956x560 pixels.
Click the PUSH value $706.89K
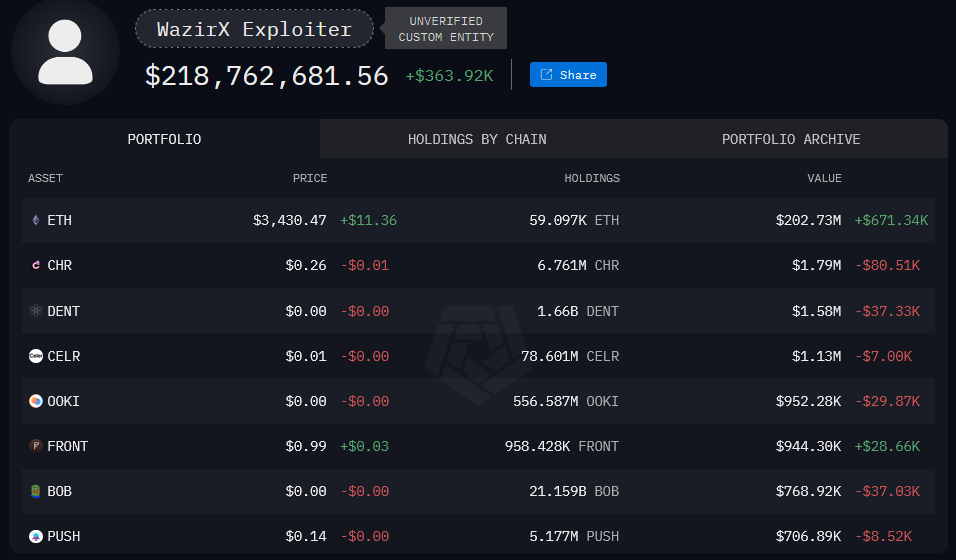(808, 536)
